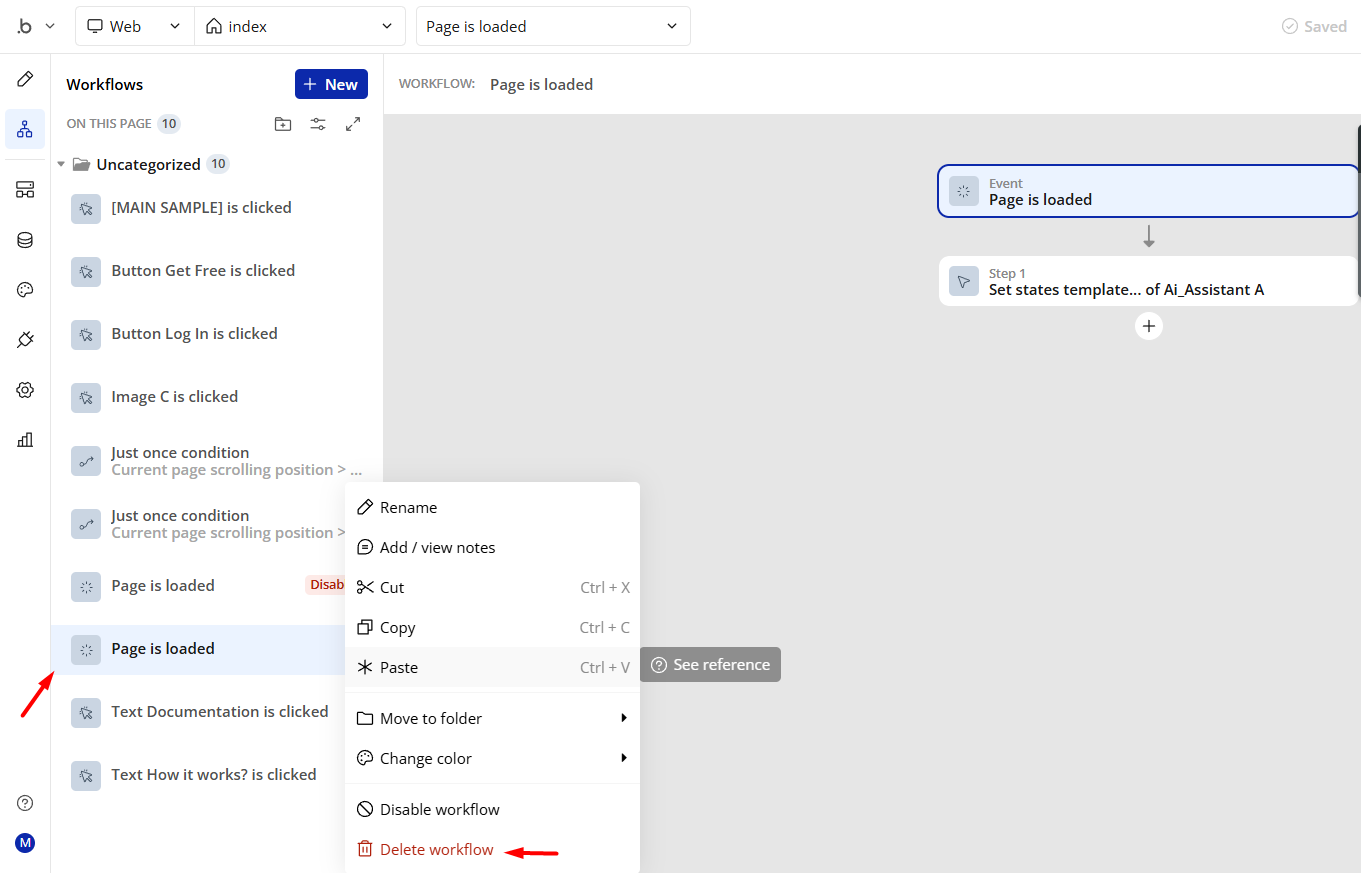Click Rename in the context menu
Image resolution: width=1361 pixels, height=873 pixels.
tap(408, 507)
